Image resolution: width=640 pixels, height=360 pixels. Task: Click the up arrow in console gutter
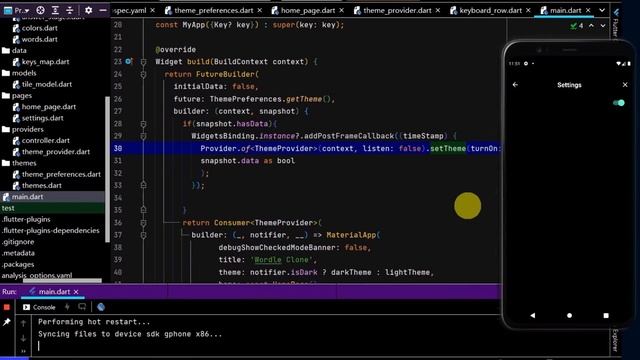tap(23, 323)
